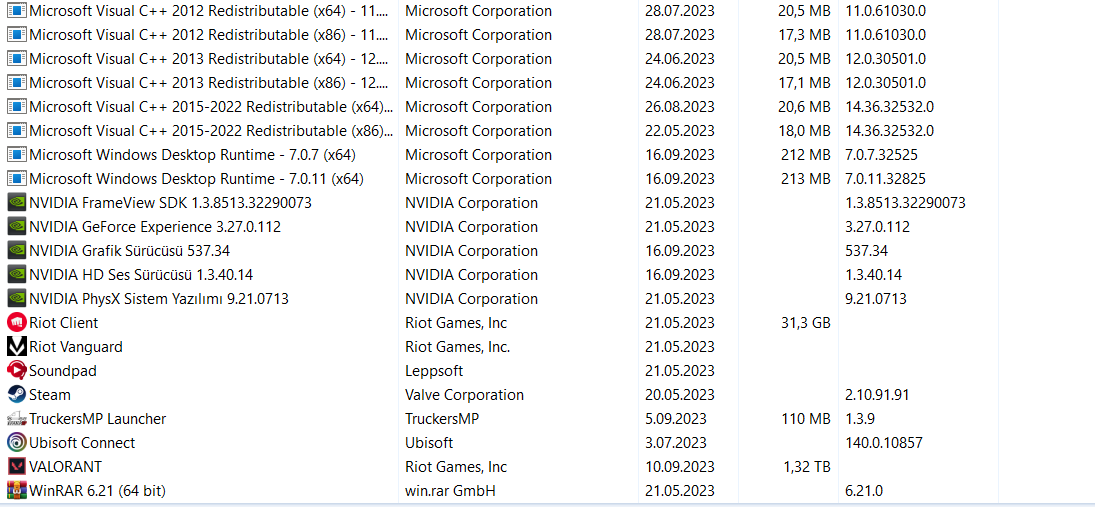The height and width of the screenshot is (507, 1095).
Task: Click the Riot Vanguard icon
Action: (16, 347)
